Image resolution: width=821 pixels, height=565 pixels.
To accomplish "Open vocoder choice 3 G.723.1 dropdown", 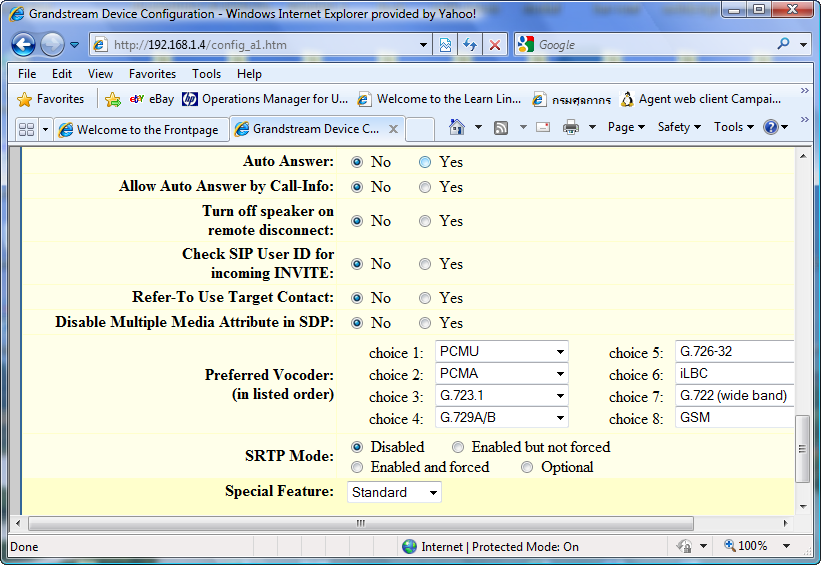I will [x=502, y=395].
